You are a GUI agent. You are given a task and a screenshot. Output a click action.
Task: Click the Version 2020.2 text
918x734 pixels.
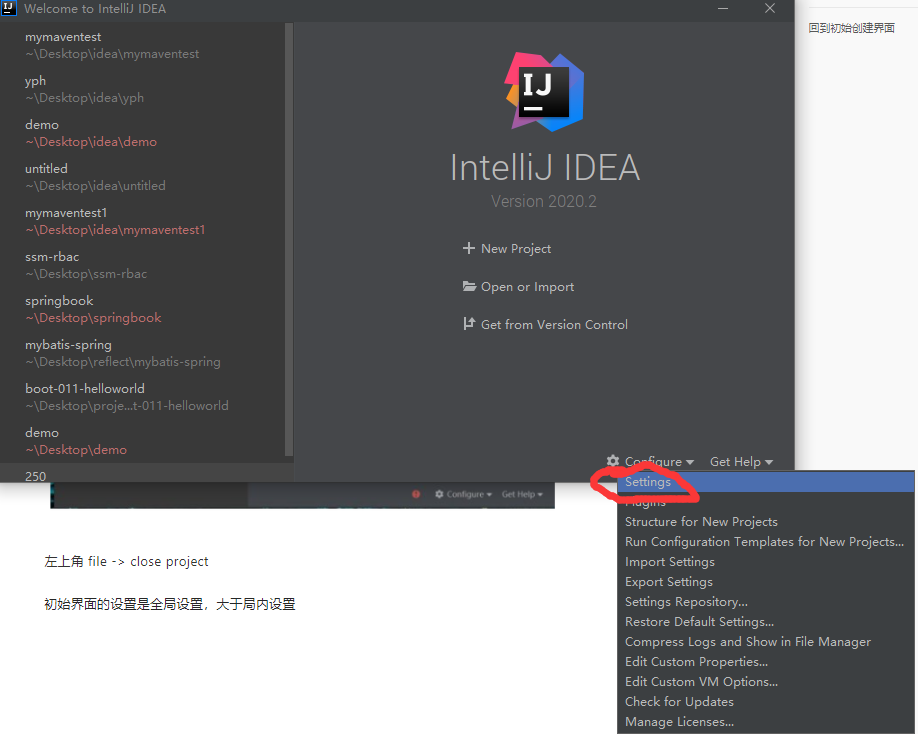[x=543, y=201]
